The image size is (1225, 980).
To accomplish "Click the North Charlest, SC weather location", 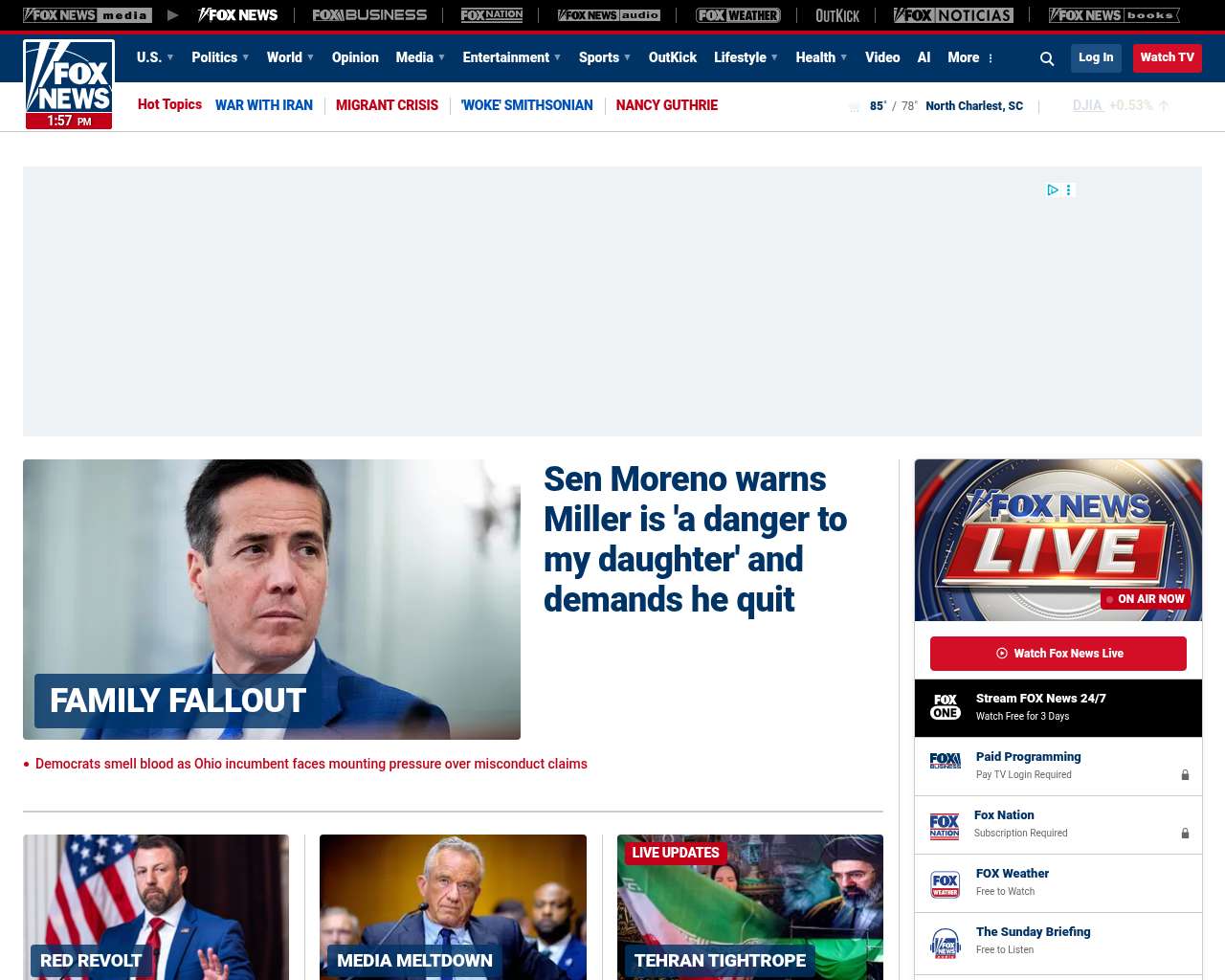I will [x=974, y=106].
